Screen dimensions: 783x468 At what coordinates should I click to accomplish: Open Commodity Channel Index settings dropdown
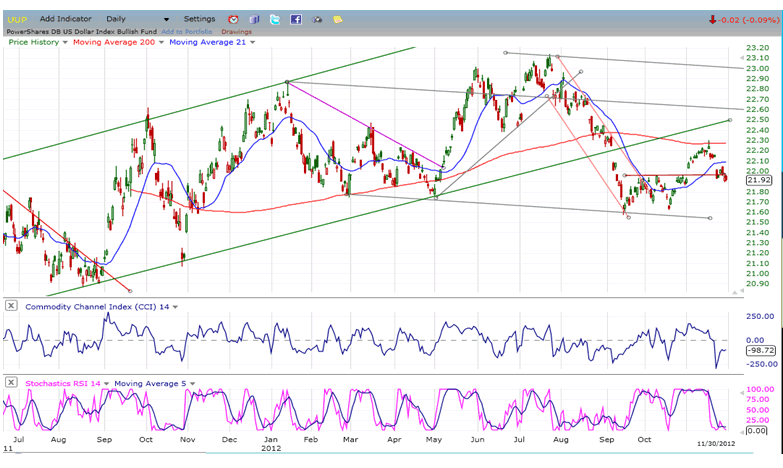tap(177, 307)
